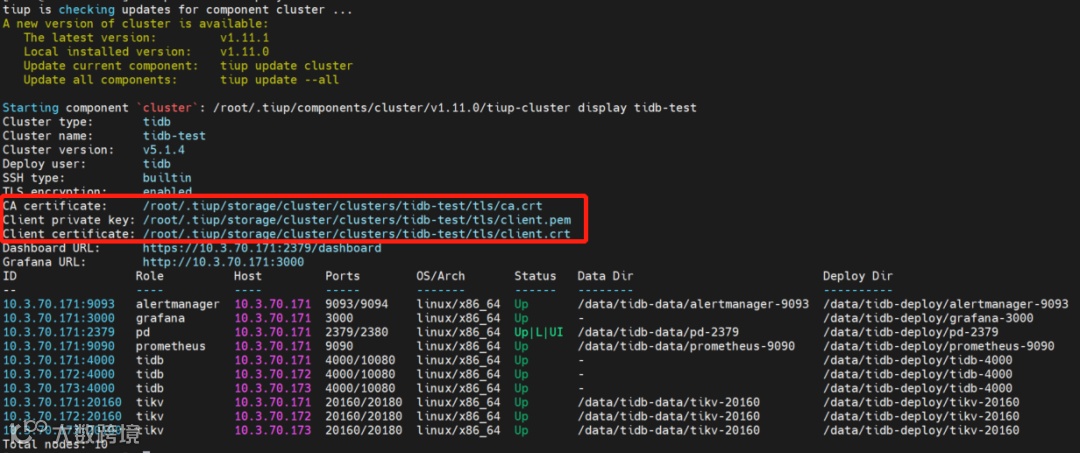Click the client certificate path client.crt
The width and height of the screenshot is (1080, 453).
[x=356, y=234]
